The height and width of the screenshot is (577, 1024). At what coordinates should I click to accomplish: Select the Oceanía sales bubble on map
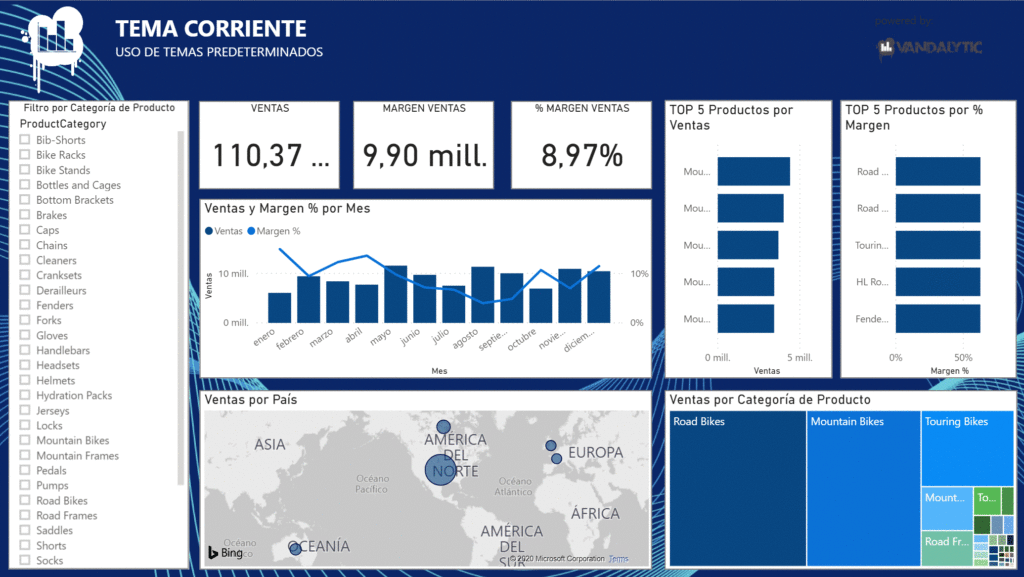point(295,549)
